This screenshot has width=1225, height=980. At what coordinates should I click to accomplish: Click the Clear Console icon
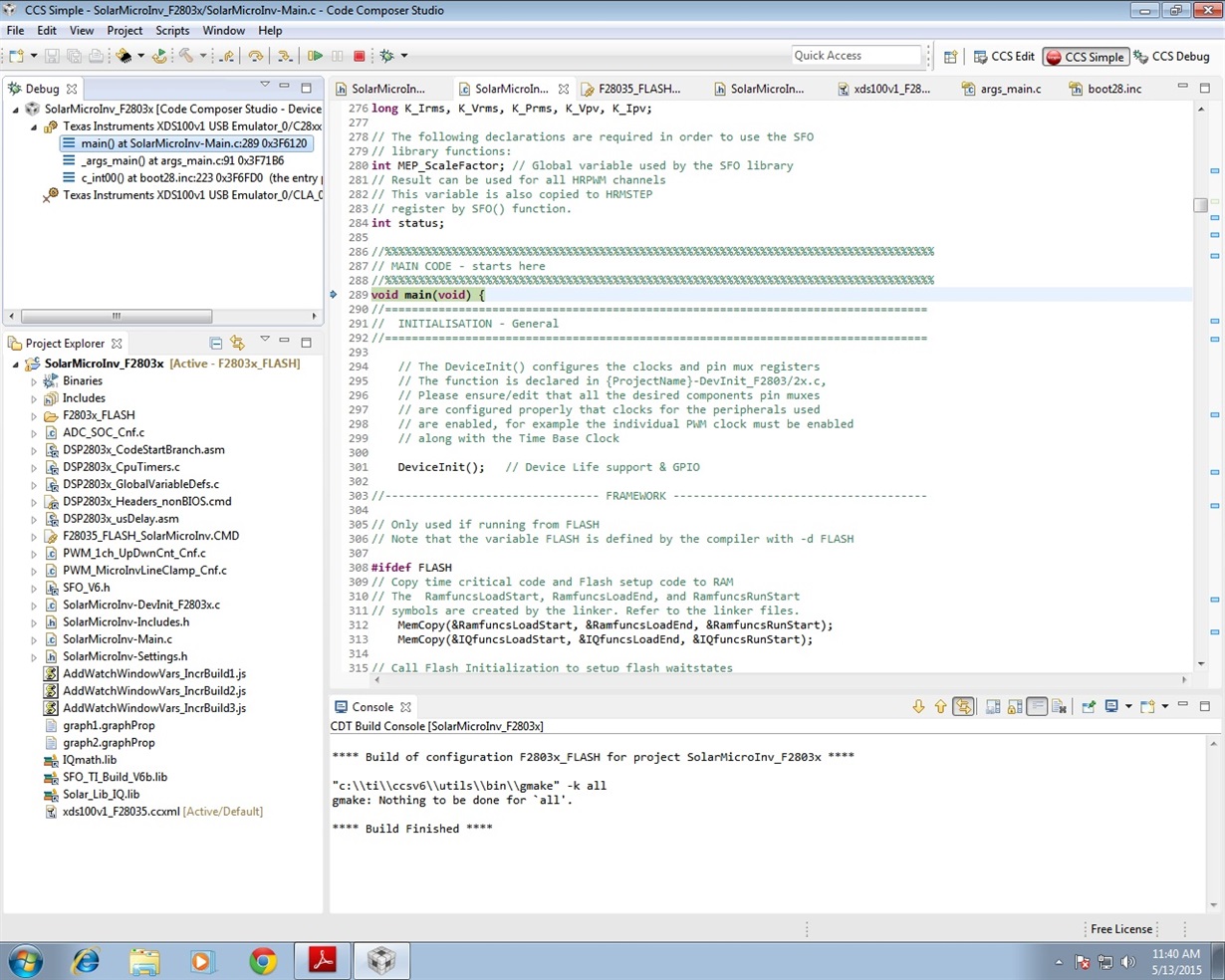(x=1059, y=706)
